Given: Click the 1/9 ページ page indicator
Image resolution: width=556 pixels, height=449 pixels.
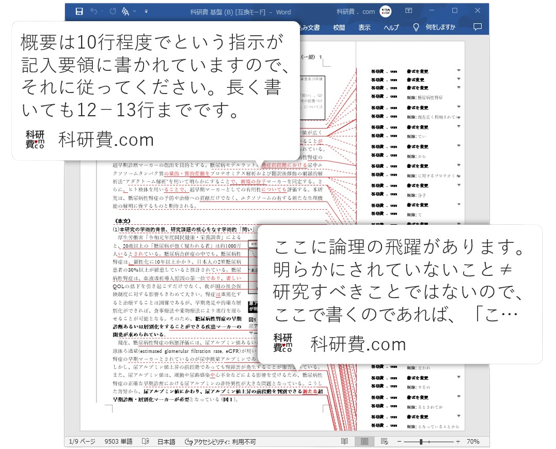Looking at the screenshot, I should click(82, 442).
